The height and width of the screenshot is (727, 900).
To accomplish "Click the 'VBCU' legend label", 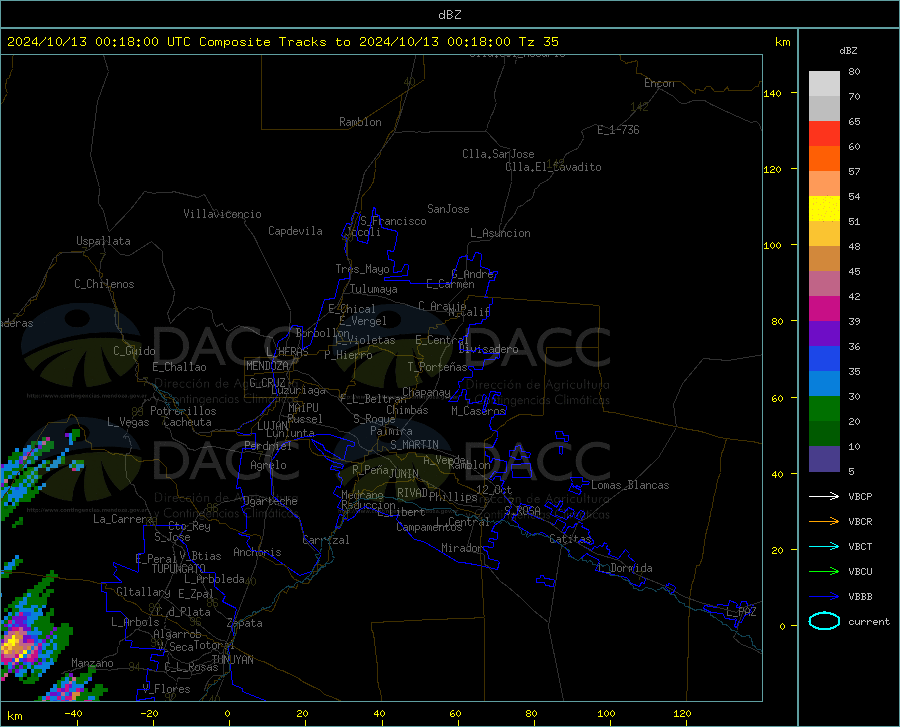I will point(860,572).
